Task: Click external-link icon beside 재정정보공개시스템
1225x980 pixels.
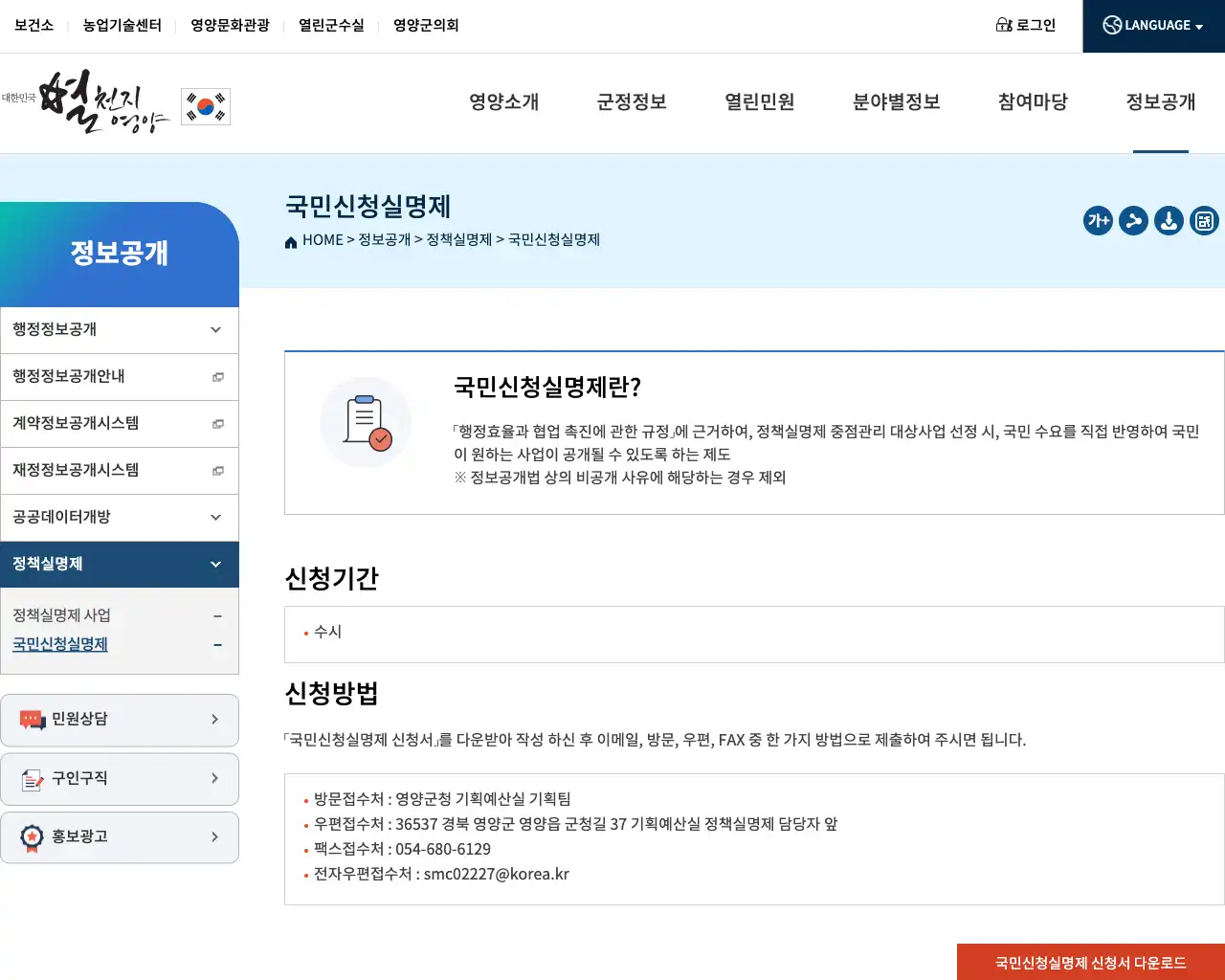Action: pos(218,471)
